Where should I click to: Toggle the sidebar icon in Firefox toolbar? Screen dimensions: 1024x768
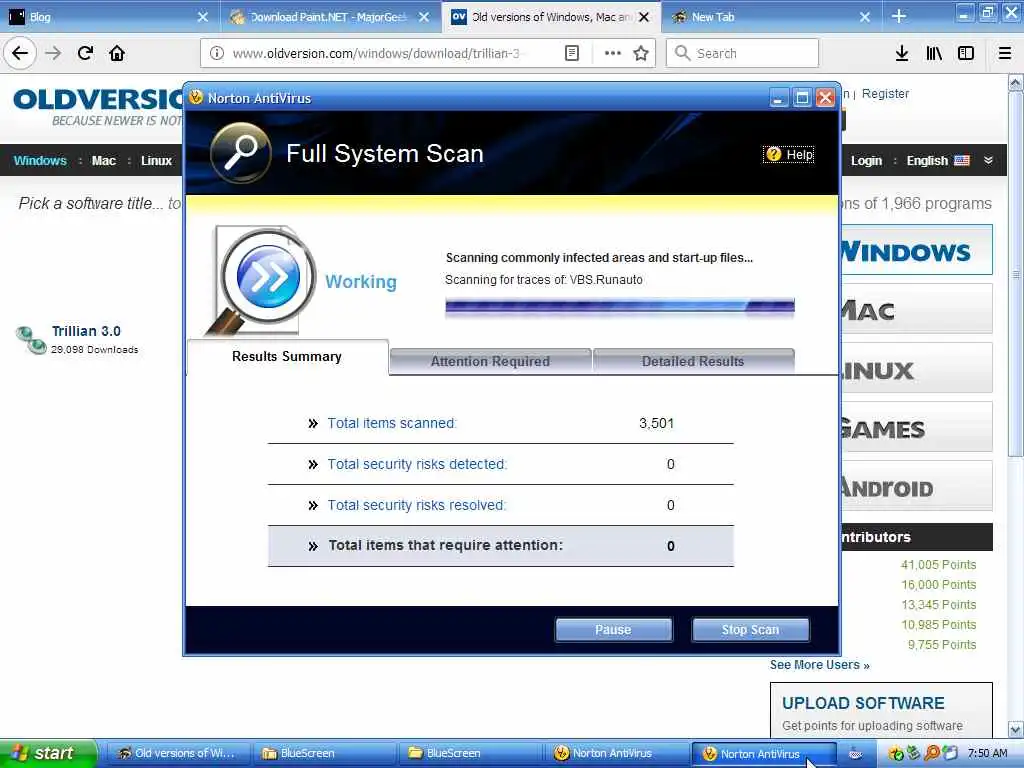(x=966, y=53)
